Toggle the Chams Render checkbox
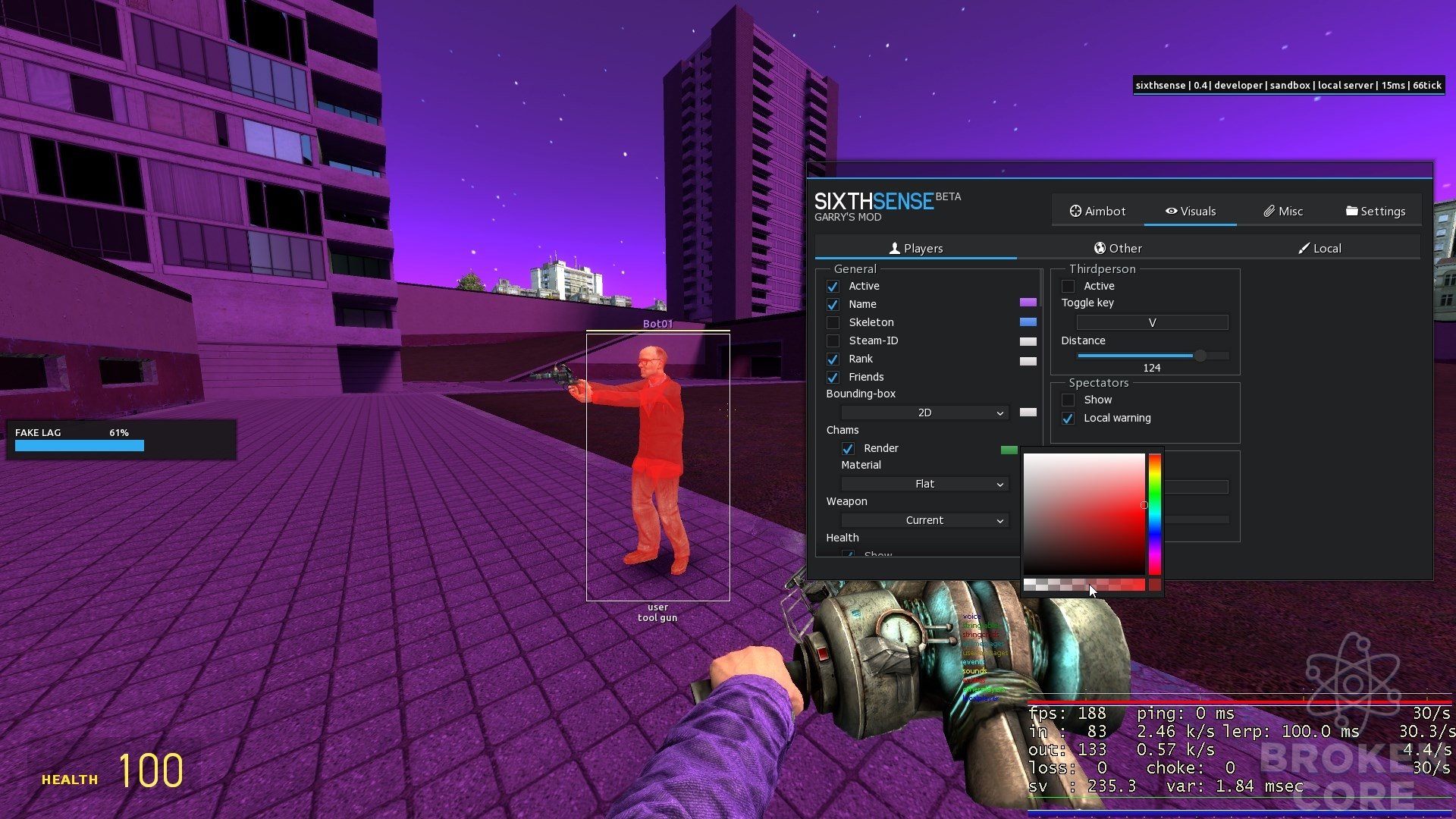This screenshot has width=1456, height=819. 848,449
